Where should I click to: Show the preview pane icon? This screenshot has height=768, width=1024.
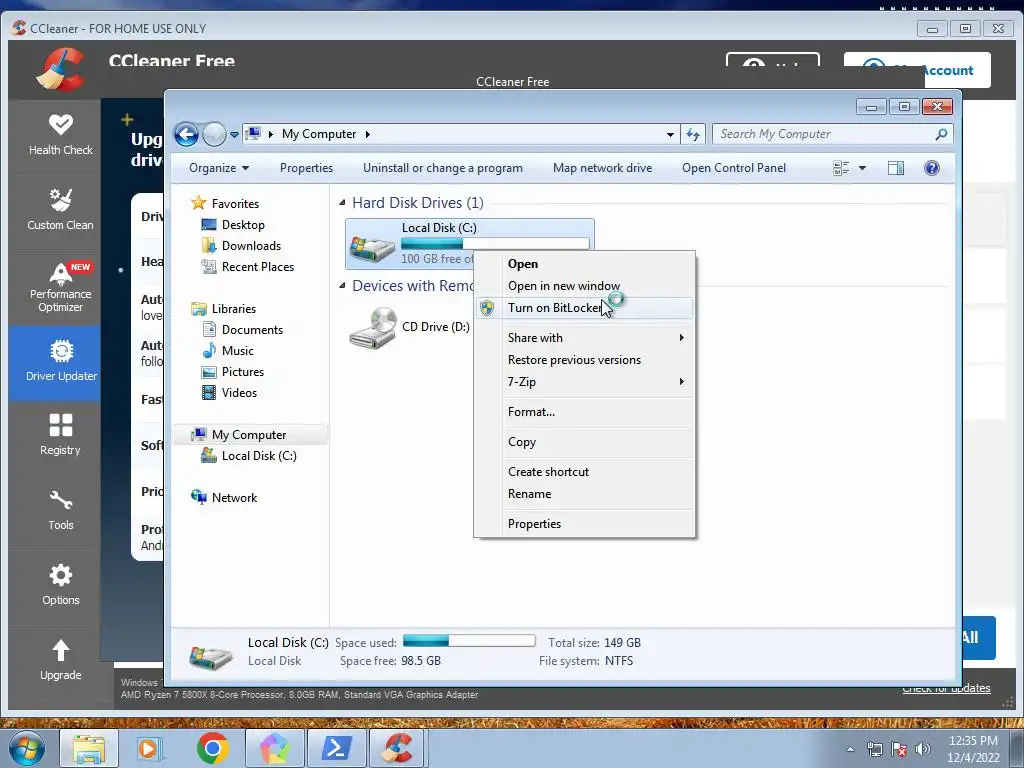tap(896, 168)
